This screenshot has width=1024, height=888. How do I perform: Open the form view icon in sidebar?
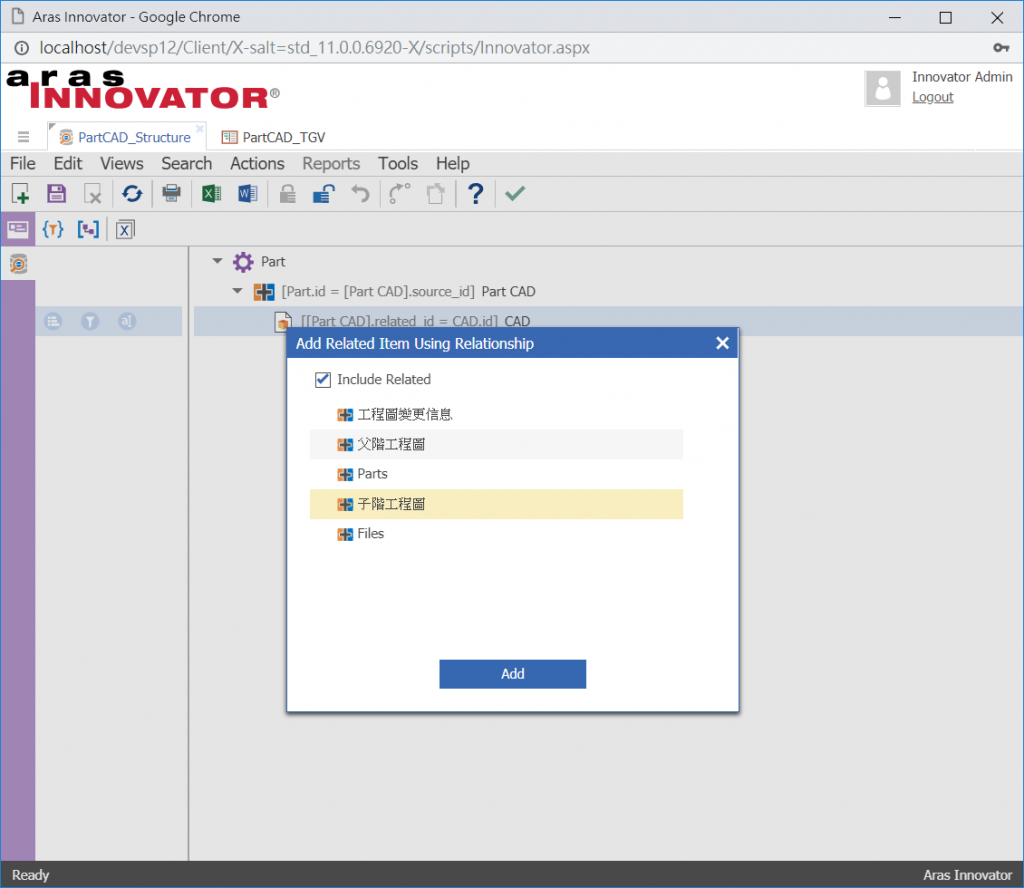18,229
